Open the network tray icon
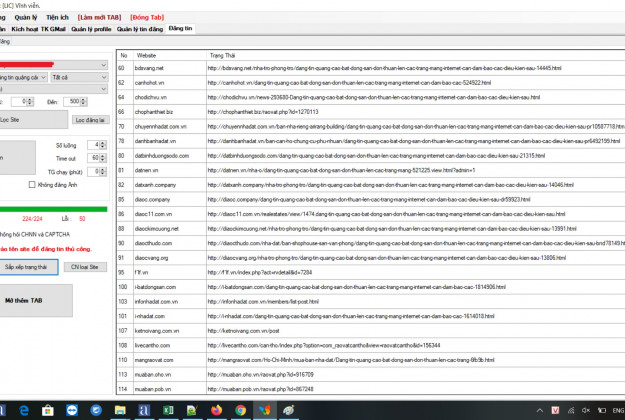The width and height of the screenshot is (625, 420). (571, 410)
